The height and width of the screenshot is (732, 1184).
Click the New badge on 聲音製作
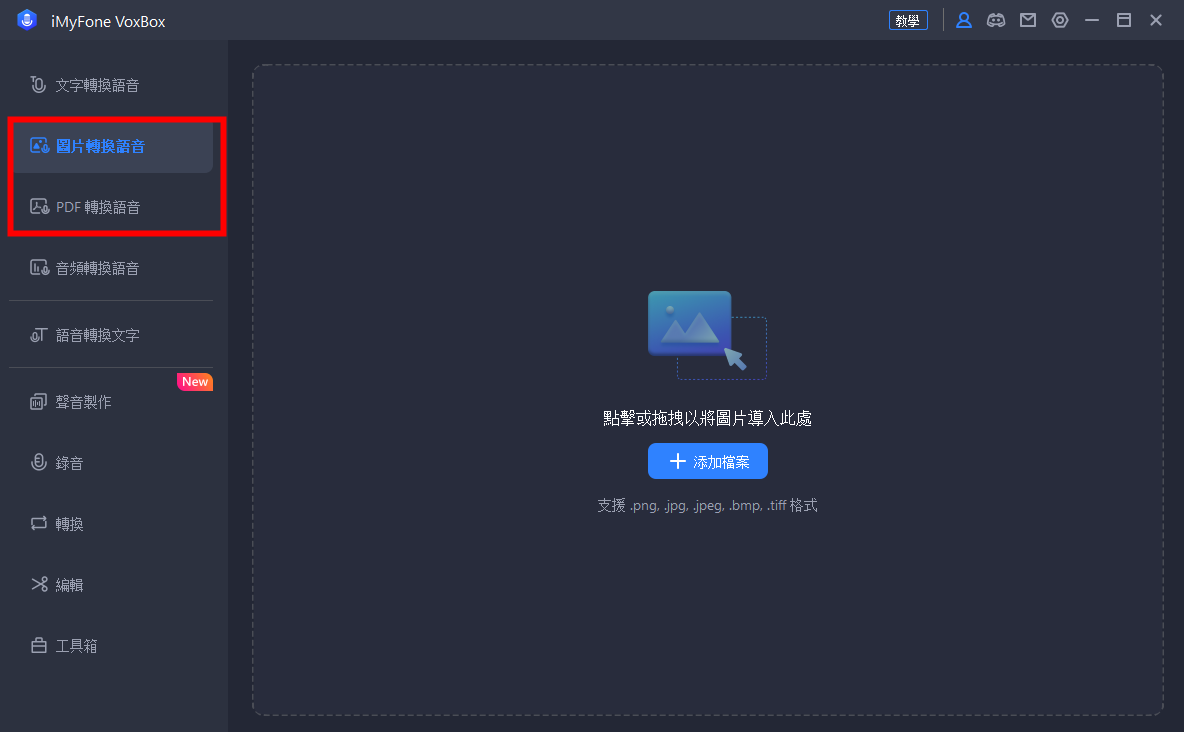click(195, 381)
